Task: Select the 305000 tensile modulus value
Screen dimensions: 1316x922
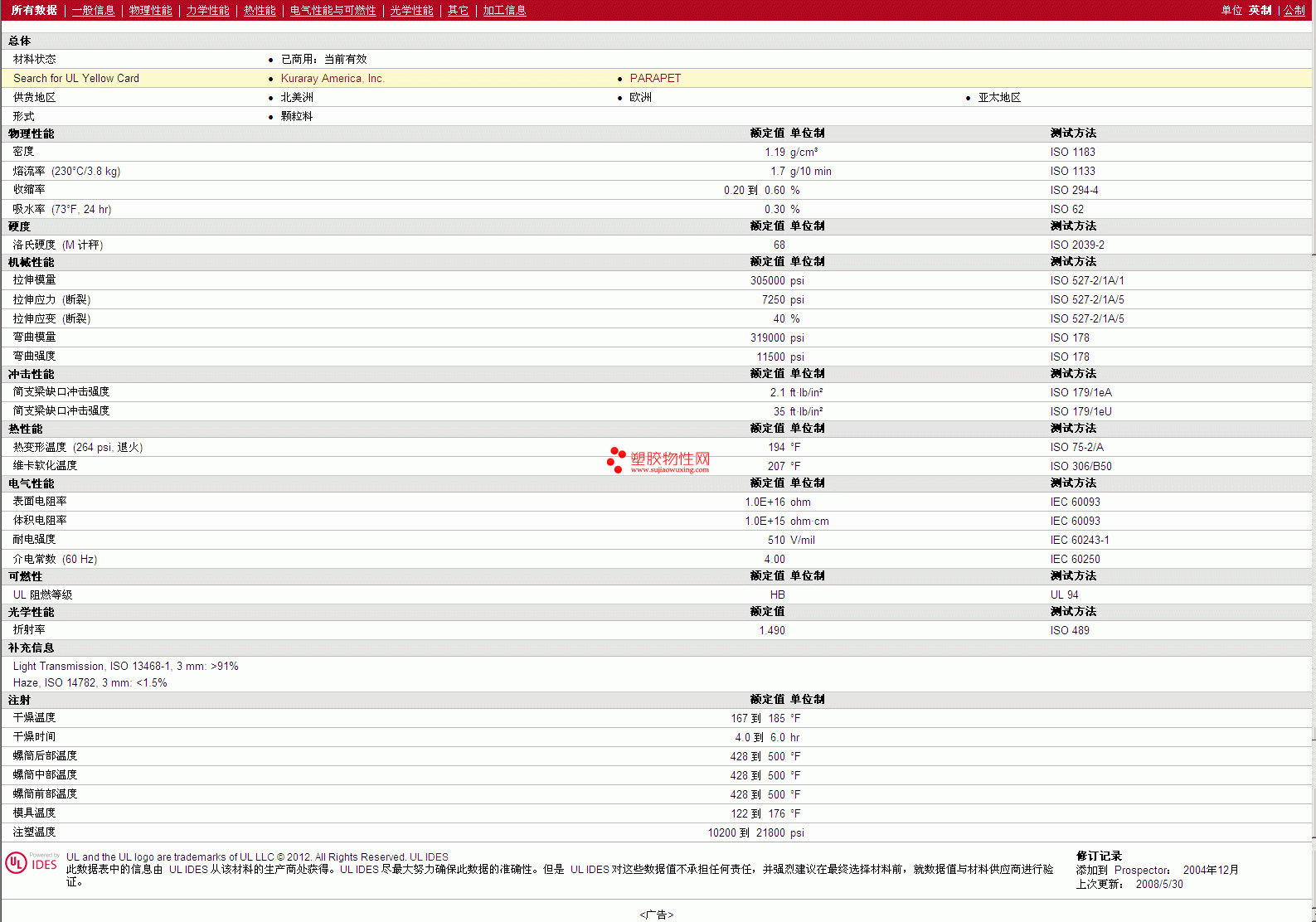Action: (768, 280)
